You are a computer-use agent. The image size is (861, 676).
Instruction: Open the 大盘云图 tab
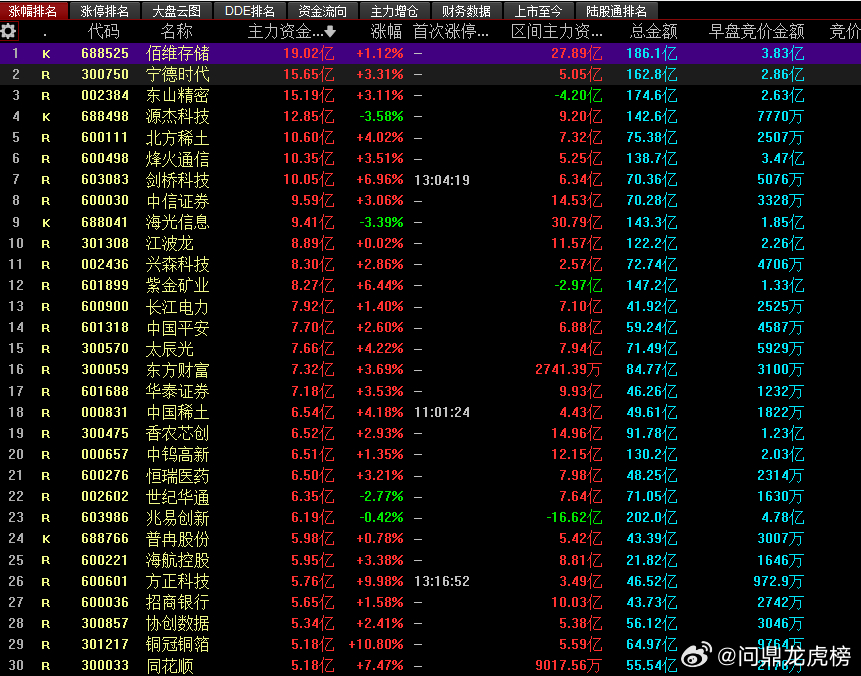[x=176, y=10]
